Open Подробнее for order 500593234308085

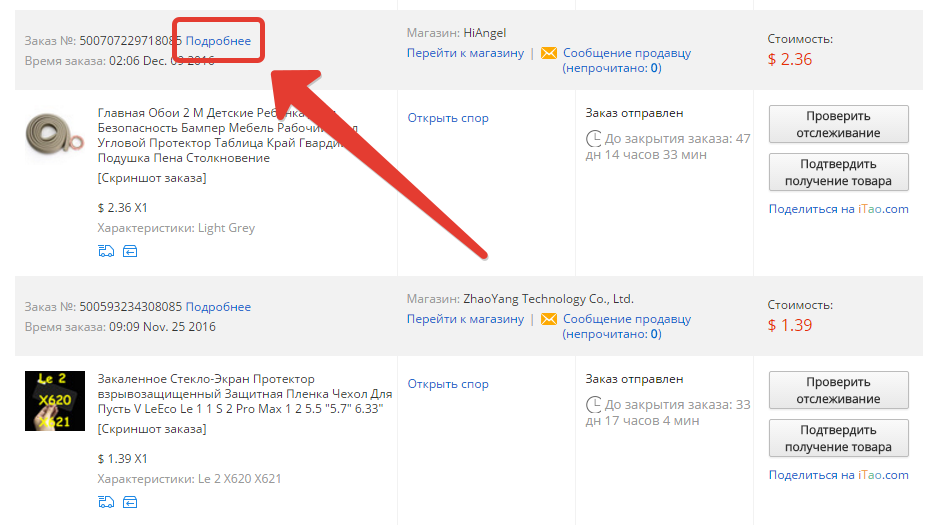pyautogui.click(x=218, y=306)
